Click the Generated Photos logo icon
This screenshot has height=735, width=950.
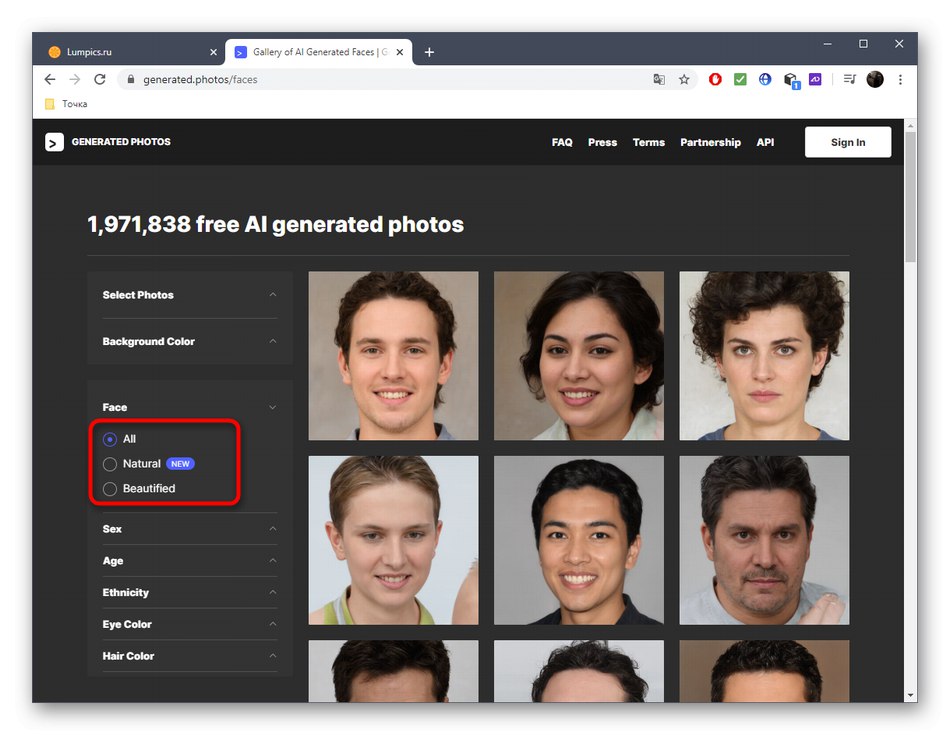pos(54,142)
